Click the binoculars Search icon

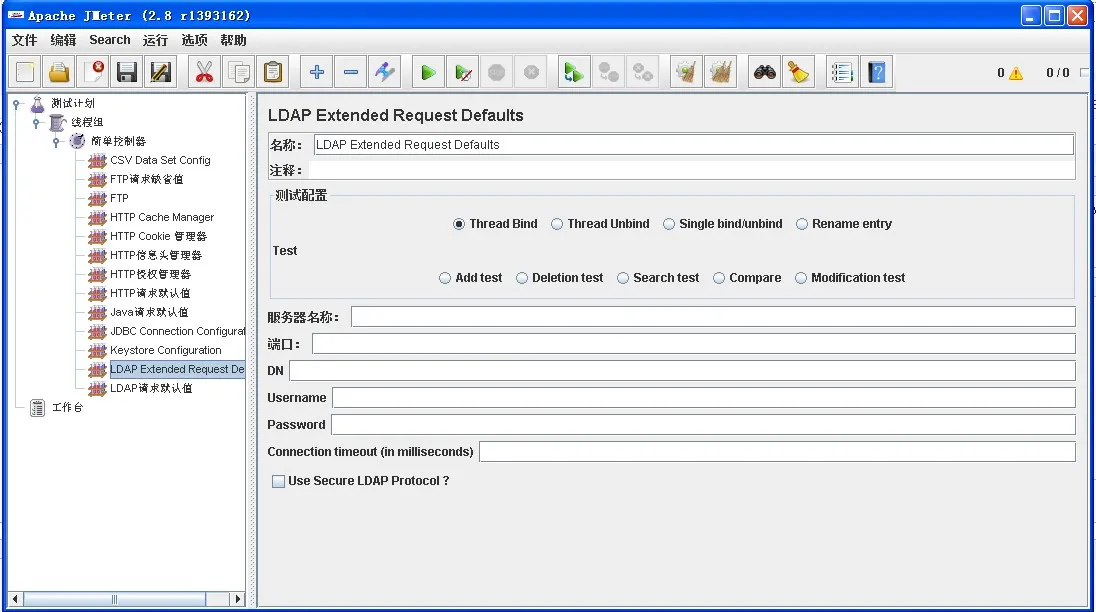point(765,72)
